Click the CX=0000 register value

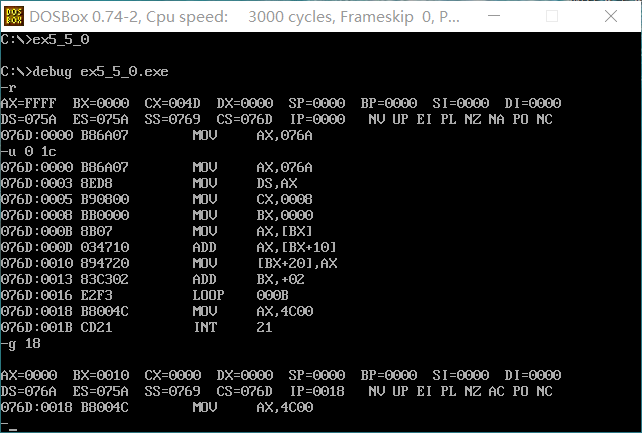pos(172,375)
